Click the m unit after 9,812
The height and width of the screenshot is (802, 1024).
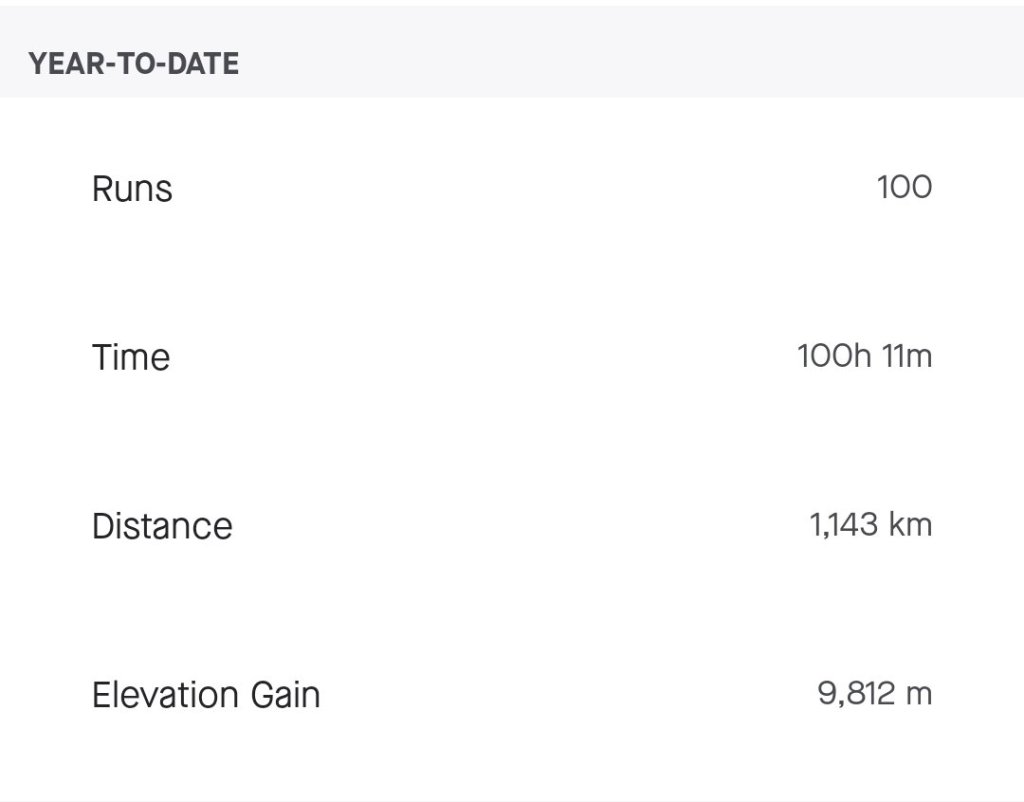click(x=918, y=695)
